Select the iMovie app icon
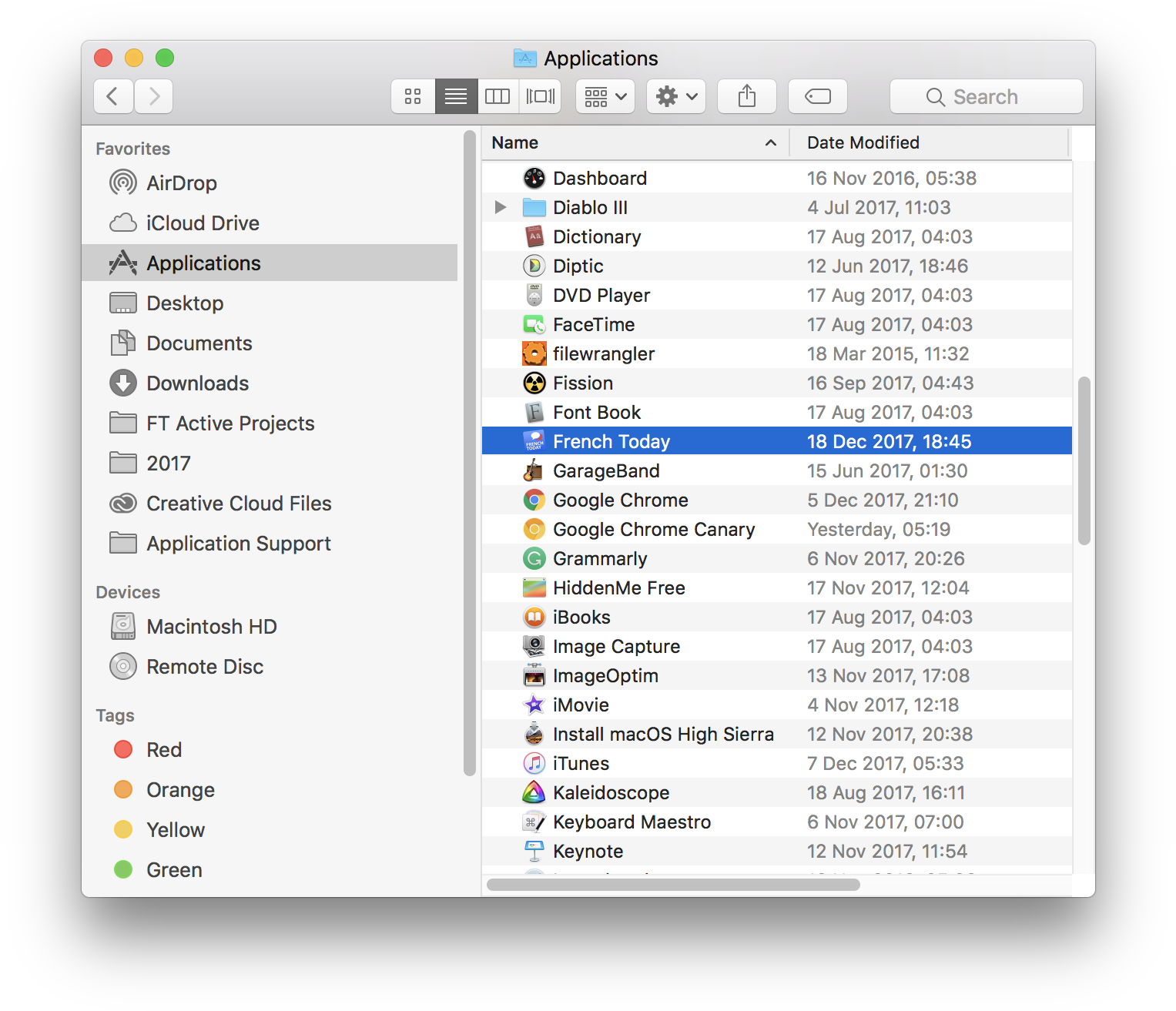This screenshot has height=1011, width=1176. [534, 705]
